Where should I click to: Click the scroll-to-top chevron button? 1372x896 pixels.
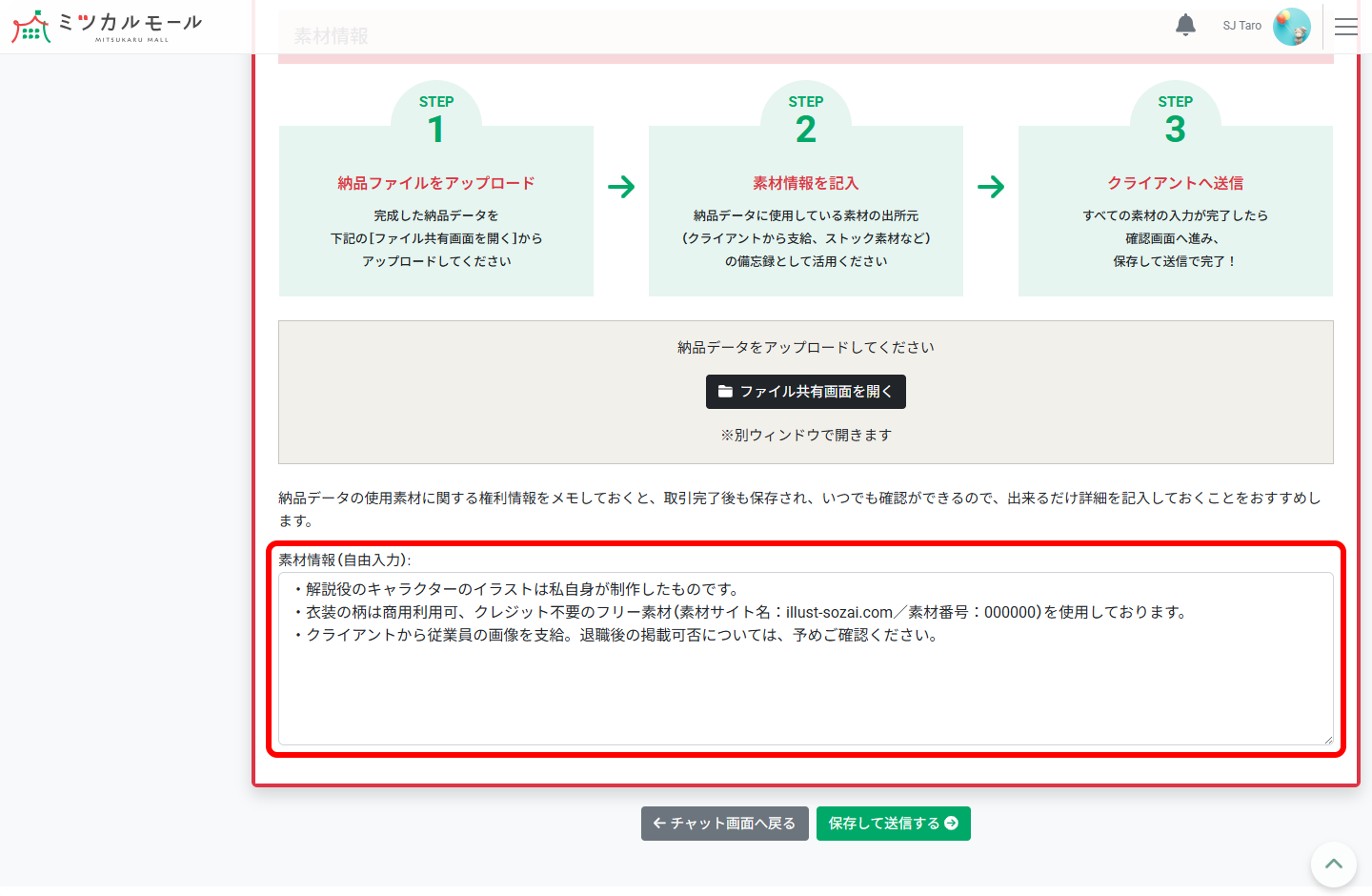(x=1333, y=864)
